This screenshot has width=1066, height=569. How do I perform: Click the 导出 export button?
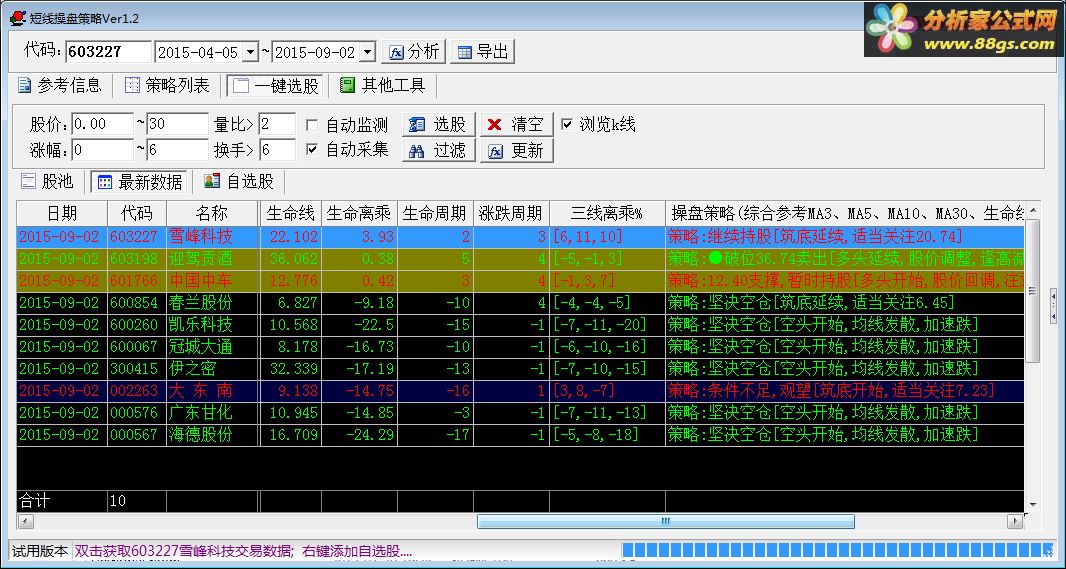tap(483, 52)
